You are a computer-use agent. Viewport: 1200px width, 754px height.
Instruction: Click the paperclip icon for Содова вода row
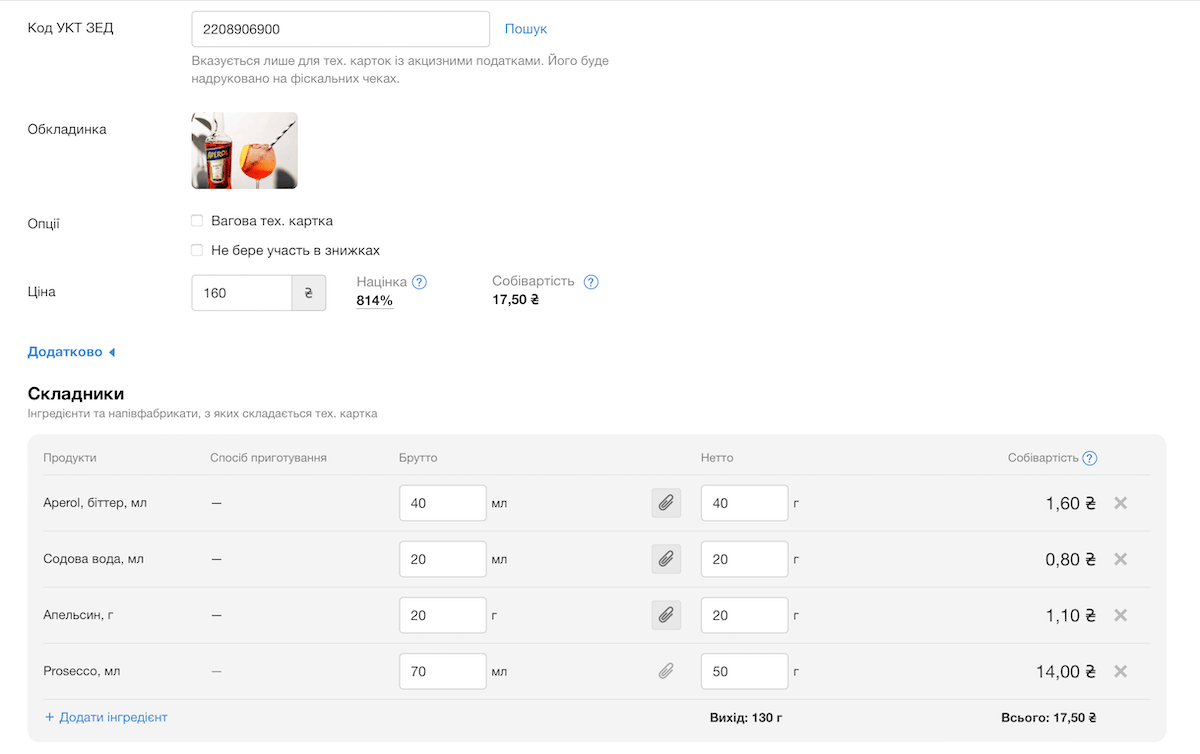(666, 559)
